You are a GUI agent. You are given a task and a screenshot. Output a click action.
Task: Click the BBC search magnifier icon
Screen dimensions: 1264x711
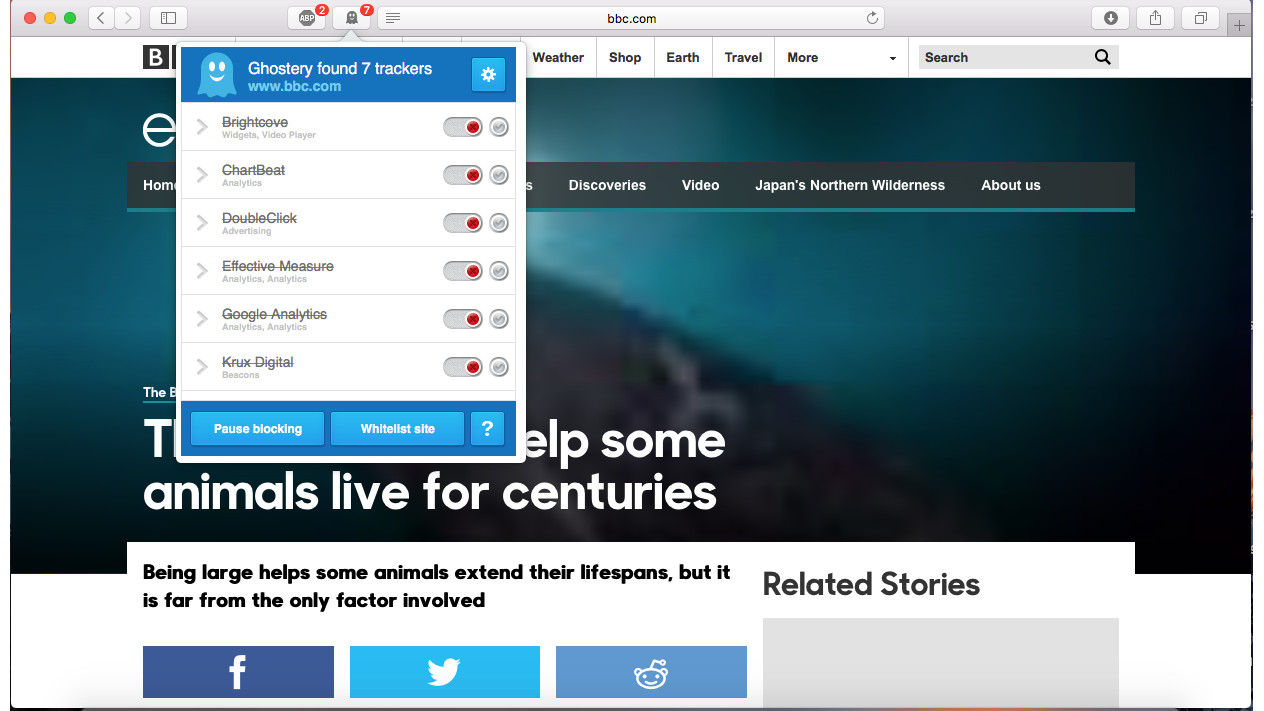(1103, 57)
